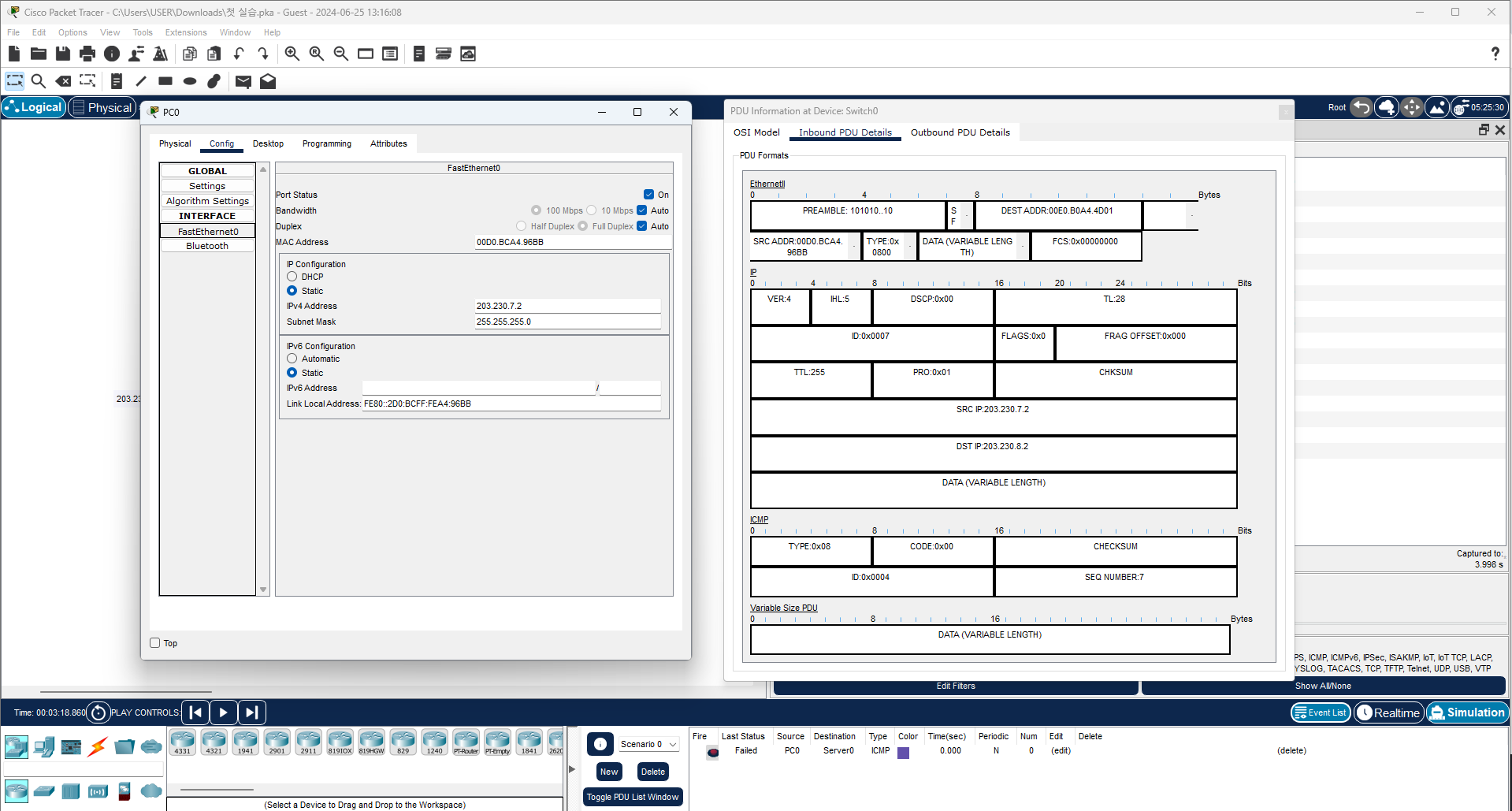Tick the Top checkbox in PC0 window
The width and height of the screenshot is (1512, 811).
[155, 643]
